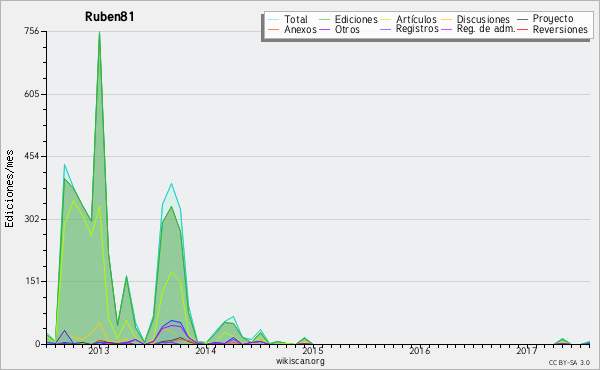Screen dimensions: 600x370
Task: Click the 302 y-axis value
Action: (x=32, y=219)
